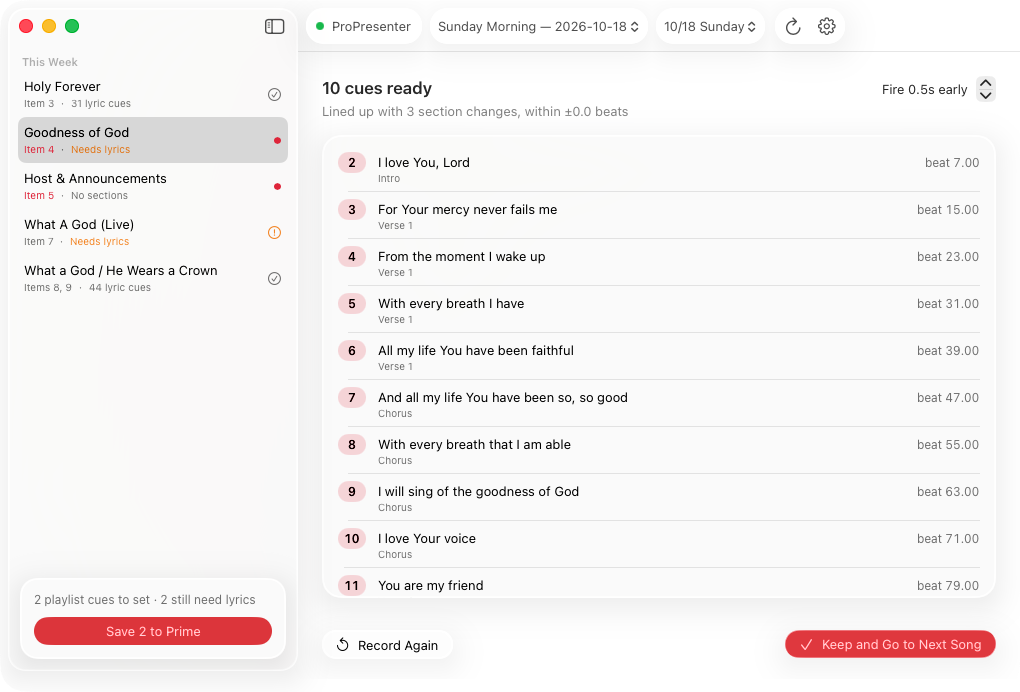
Task: Select Holy Forever in the sidebar
Action: click(x=153, y=94)
